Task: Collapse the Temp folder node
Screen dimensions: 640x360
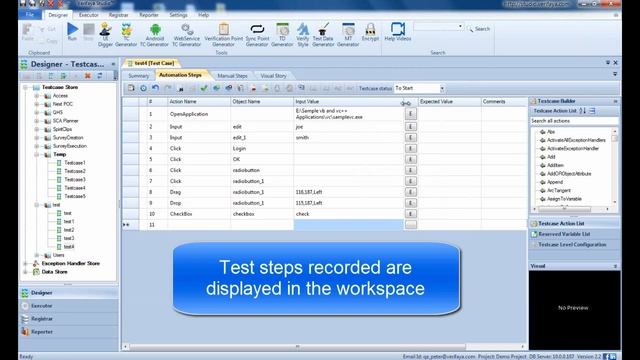Action: 37,155
